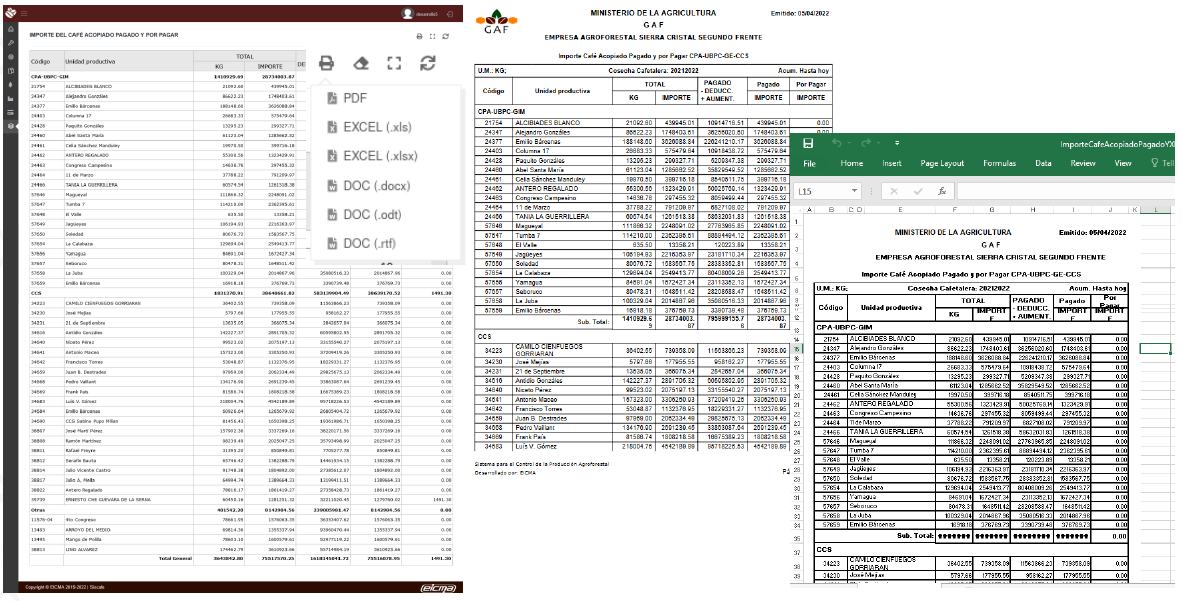
Task: Export report as PDF
Action: coord(355,98)
